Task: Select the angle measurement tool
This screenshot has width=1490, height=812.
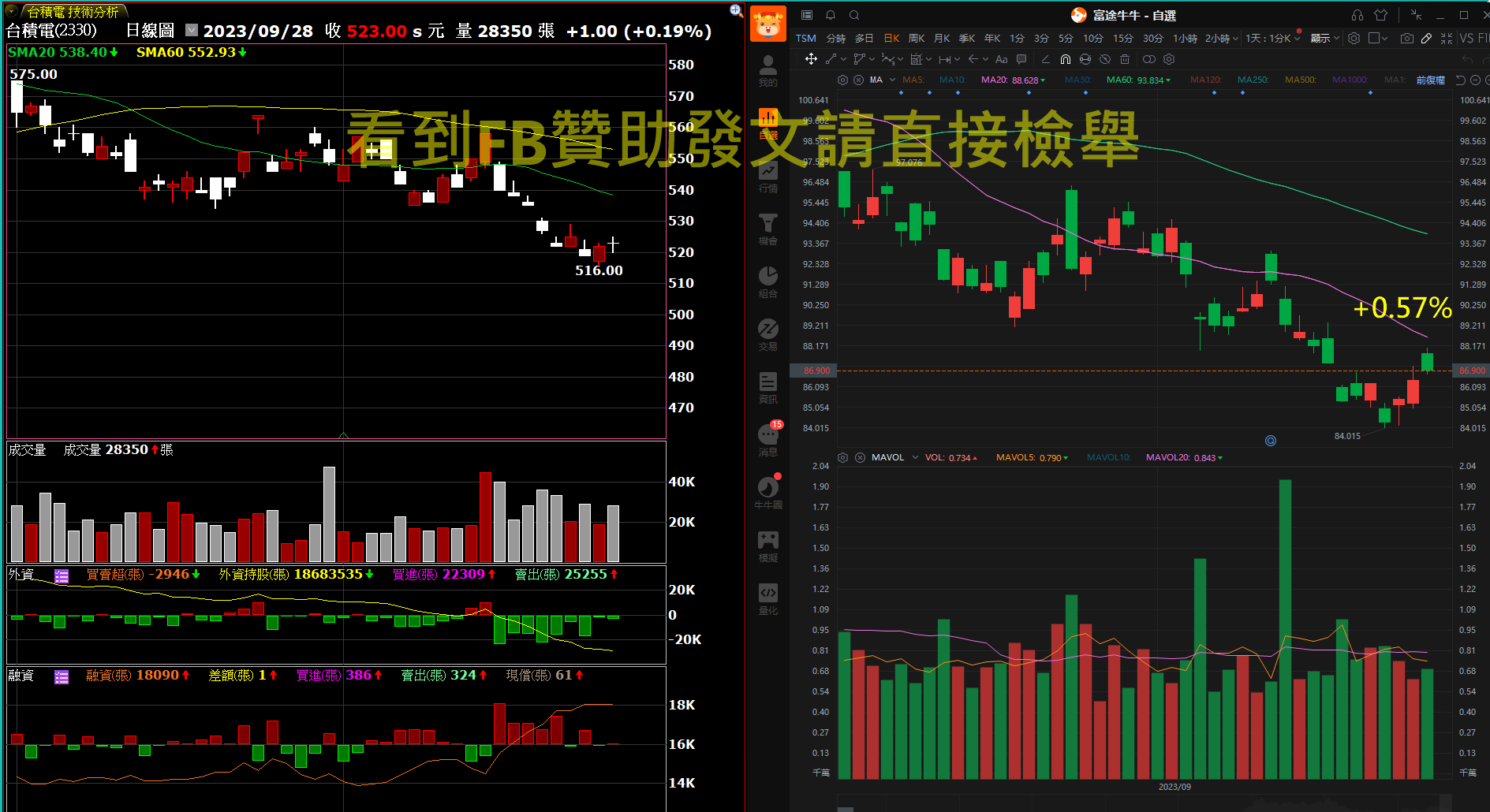Action: [x=1046, y=59]
